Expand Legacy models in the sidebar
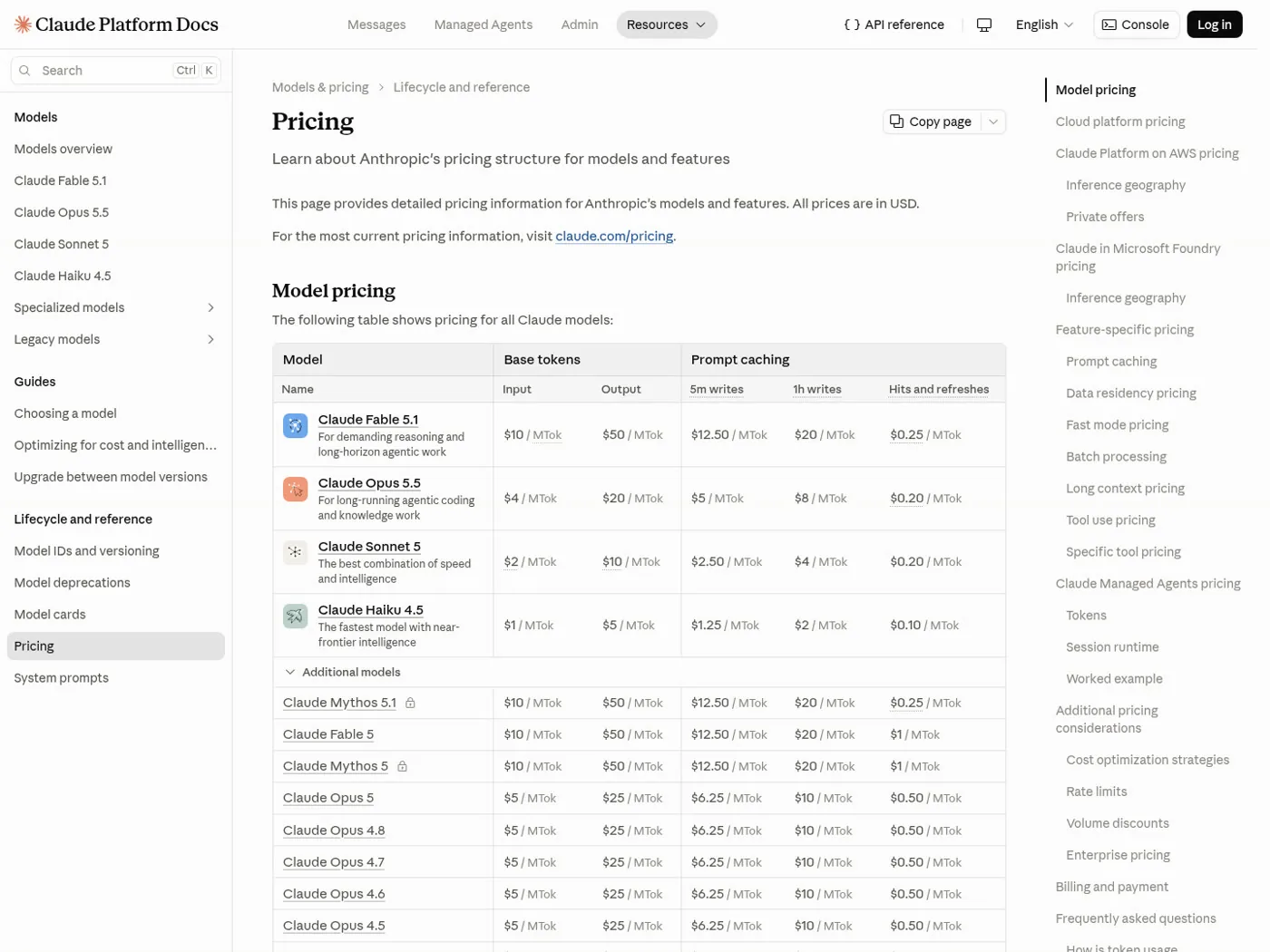 pyautogui.click(x=210, y=339)
